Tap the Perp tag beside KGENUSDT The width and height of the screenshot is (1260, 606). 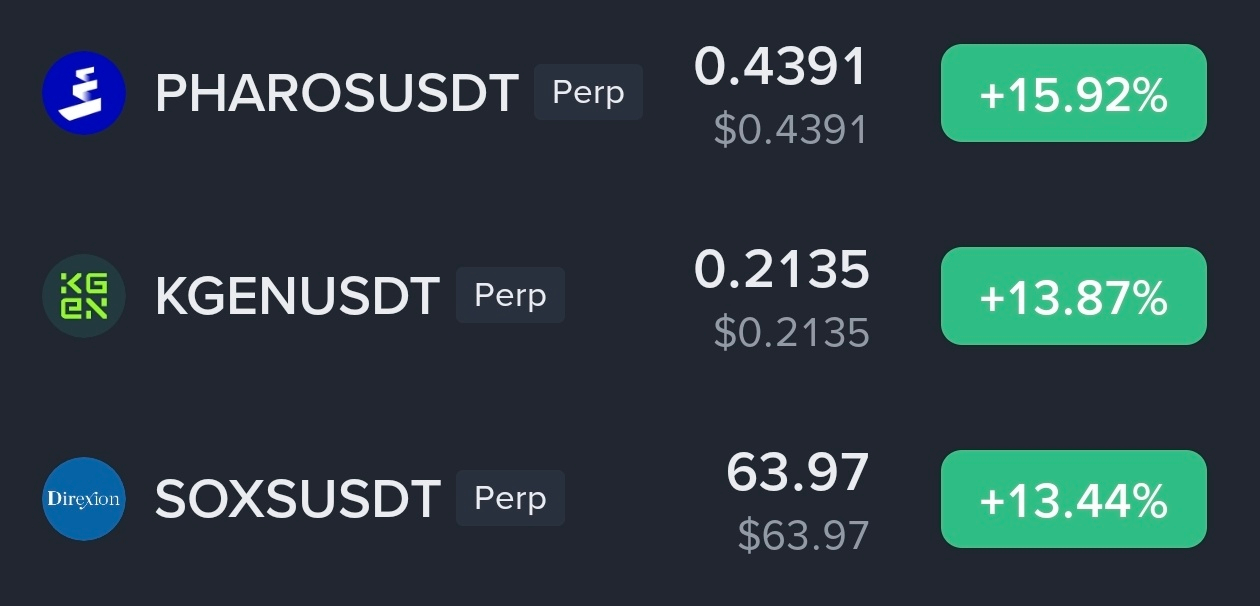tap(510, 295)
